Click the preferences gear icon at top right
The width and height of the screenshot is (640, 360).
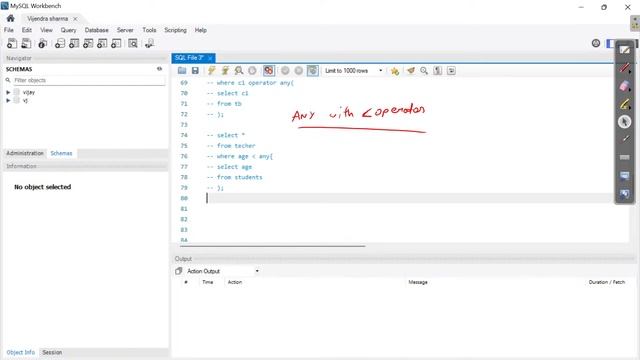596,43
